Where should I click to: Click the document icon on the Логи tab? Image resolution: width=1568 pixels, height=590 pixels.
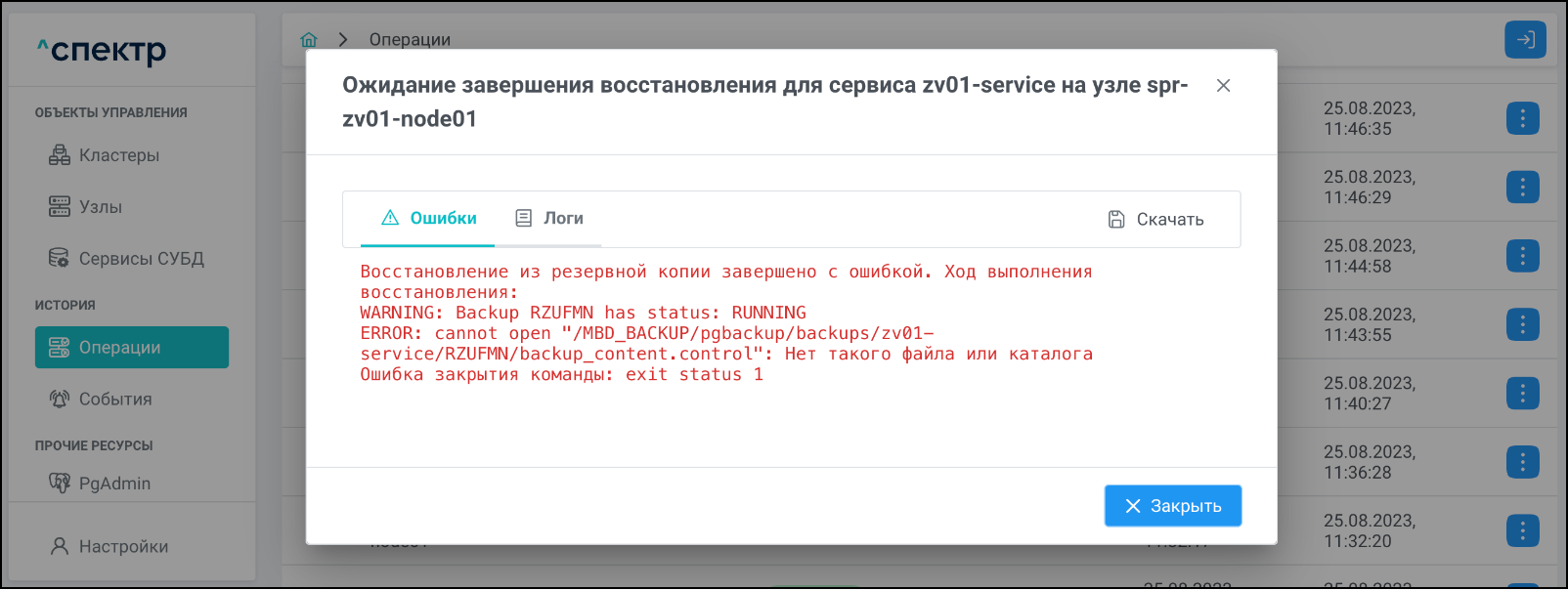point(524,218)
